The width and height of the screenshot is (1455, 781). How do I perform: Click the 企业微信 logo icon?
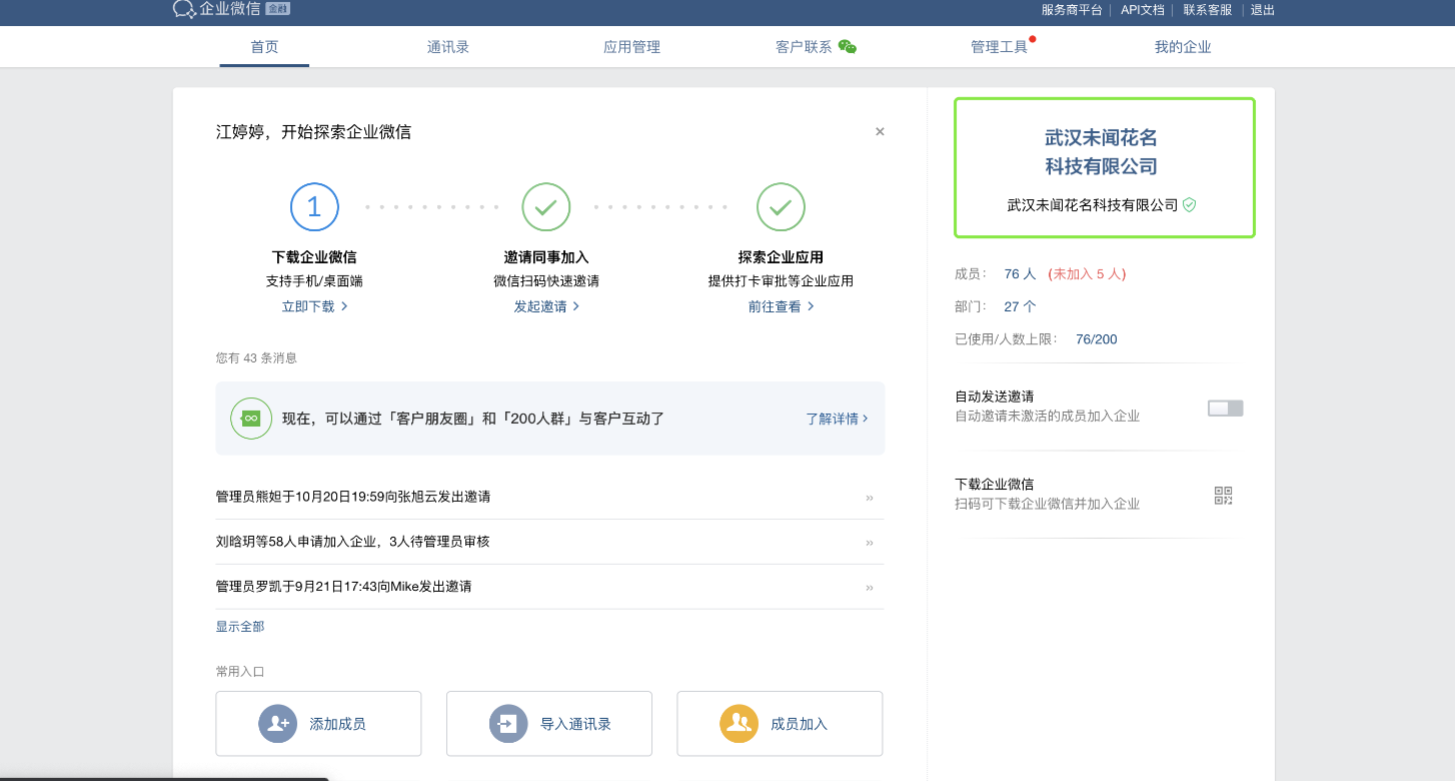pos(184,9)
